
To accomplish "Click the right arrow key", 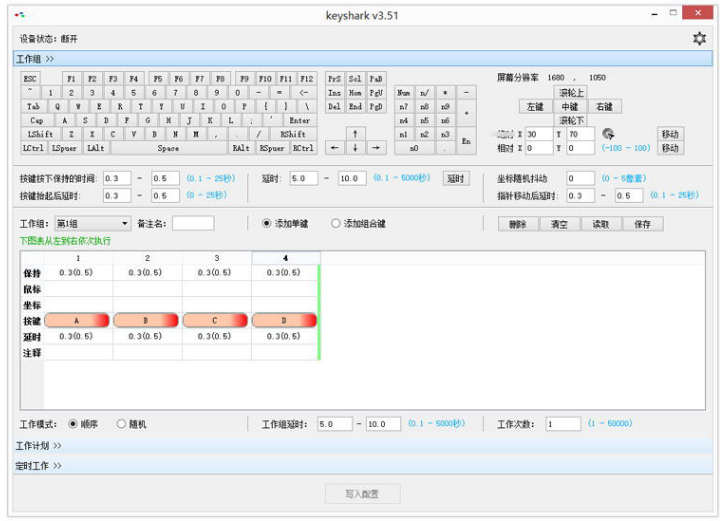I will (376, 148).
